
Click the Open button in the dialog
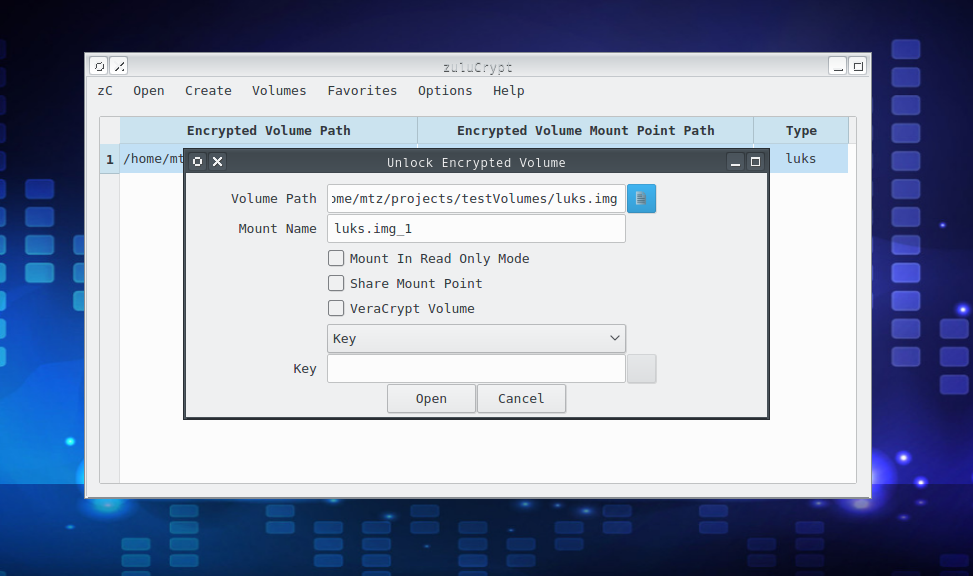(431, 398)
